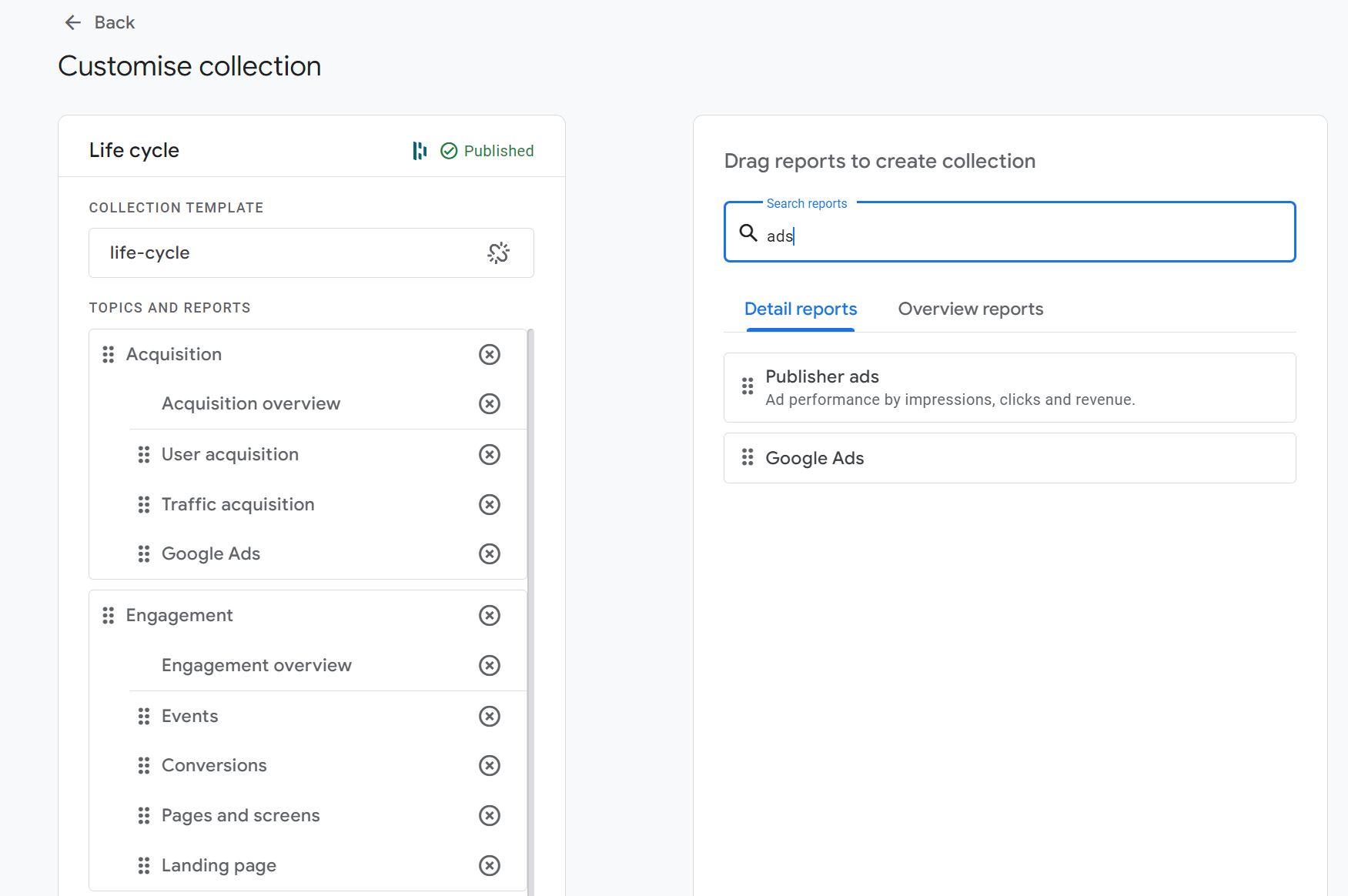The image size is (1348, 896).
Task: Remove Google Ads from Acquisition topic
Action: pyautogui.click(x=490, y=553)
